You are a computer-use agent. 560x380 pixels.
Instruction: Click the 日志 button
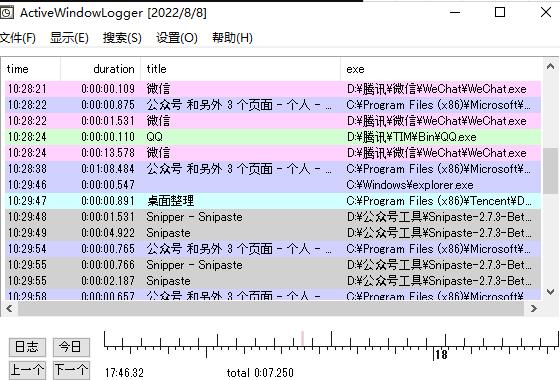27,347
